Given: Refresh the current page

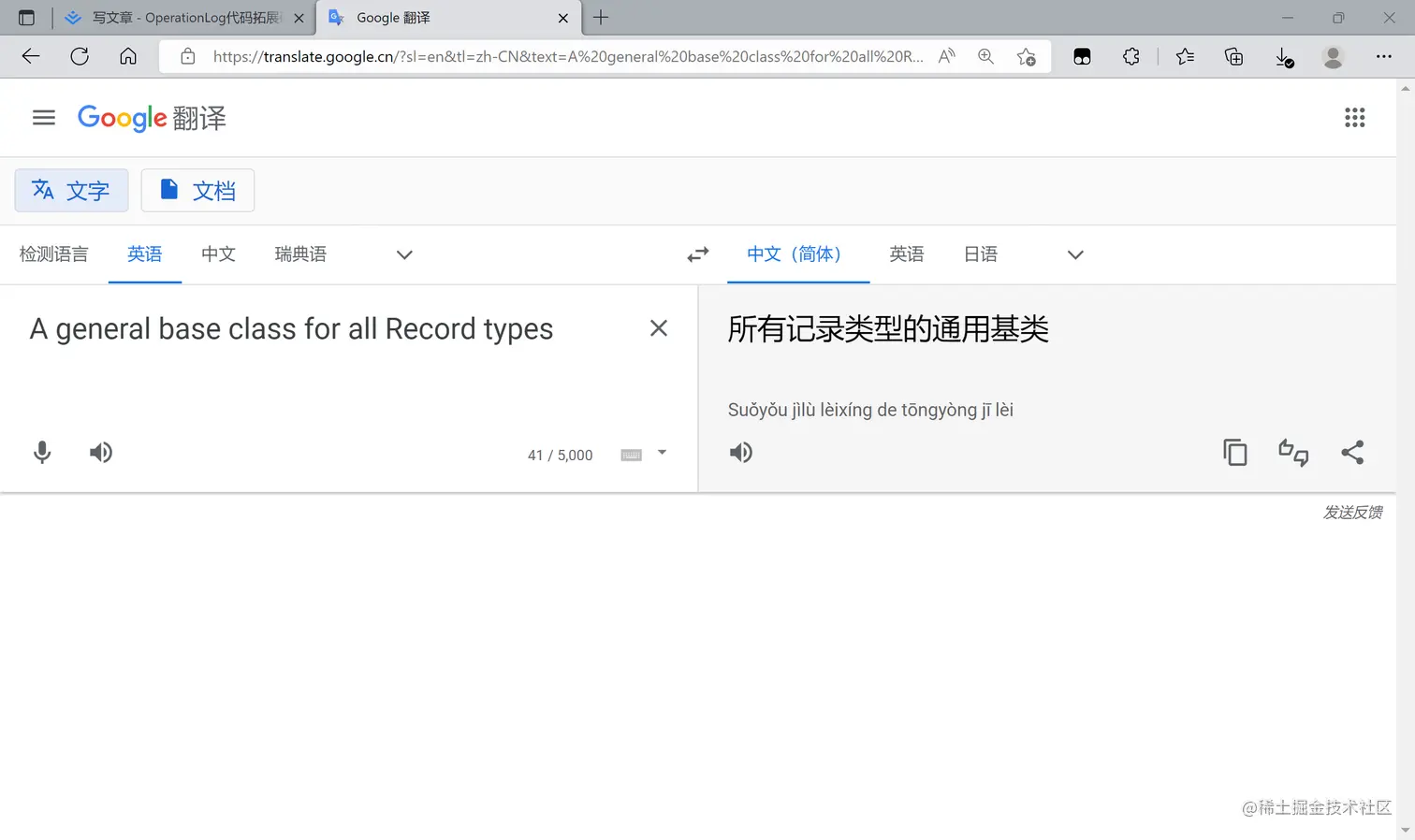Looking at the screenshot, I should [x=80, y=56].
